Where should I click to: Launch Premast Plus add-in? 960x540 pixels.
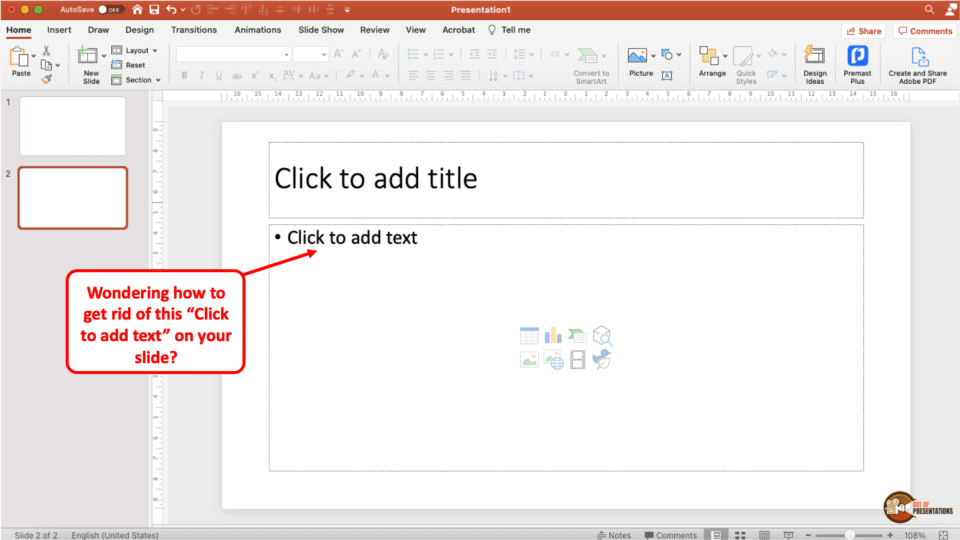[x=857, y=64]
